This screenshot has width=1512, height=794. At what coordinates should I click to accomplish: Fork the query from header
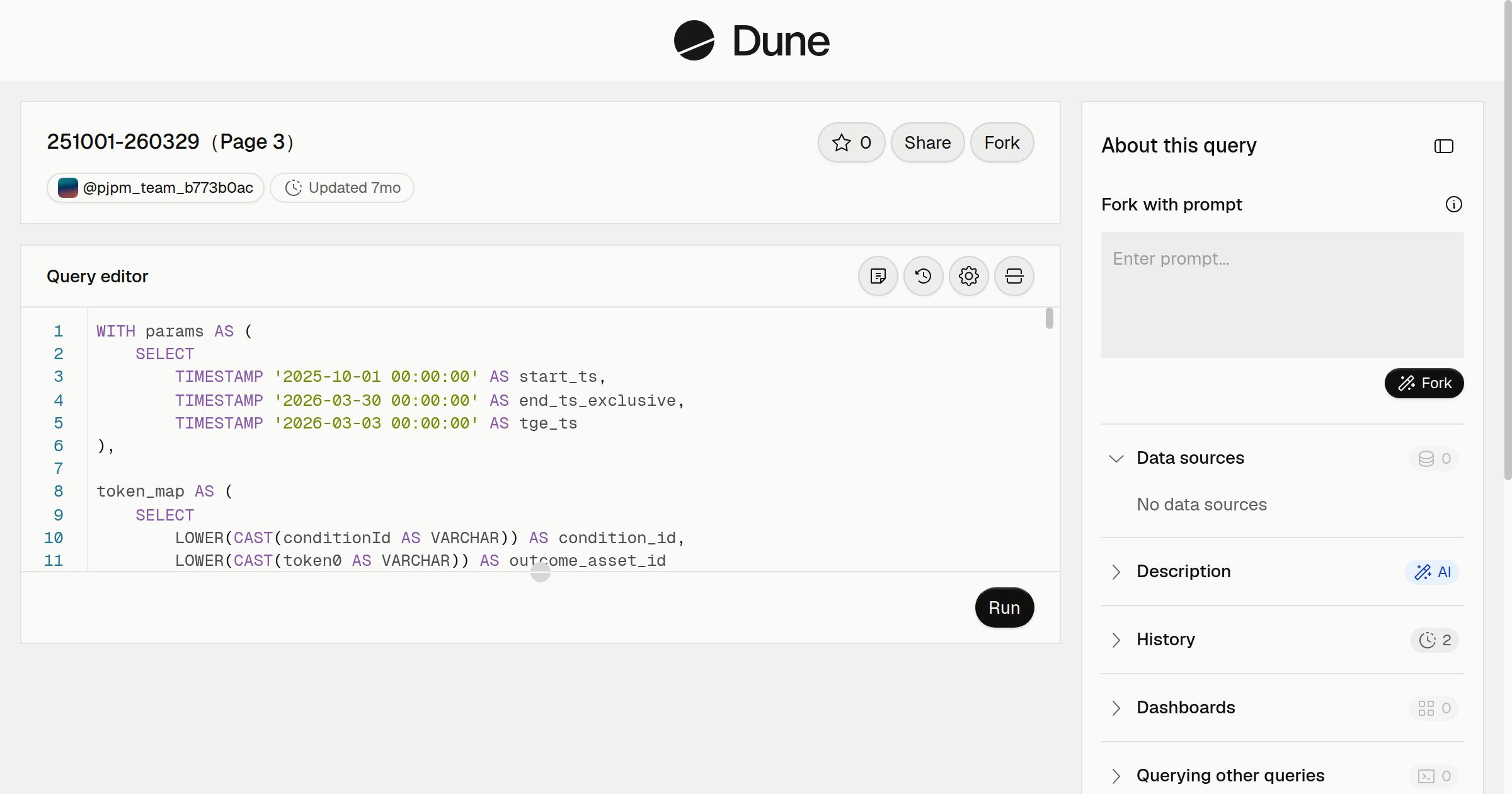tap(1002, 142)
